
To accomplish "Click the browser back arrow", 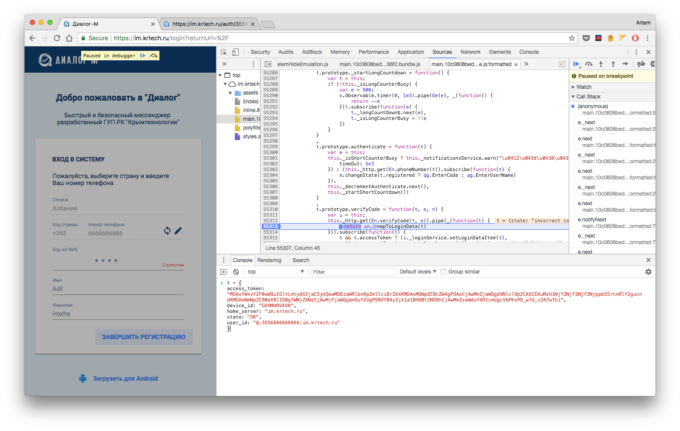I will 33,38.
